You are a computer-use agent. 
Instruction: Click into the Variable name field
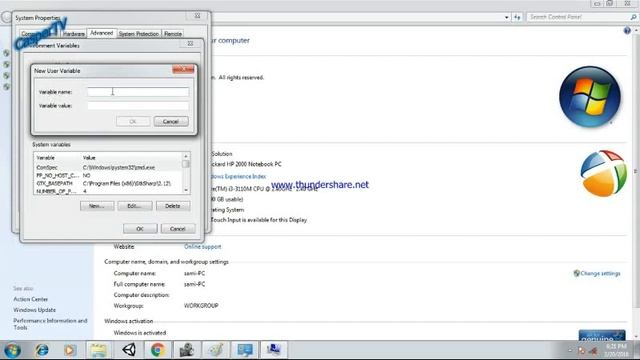pos(138,92)
